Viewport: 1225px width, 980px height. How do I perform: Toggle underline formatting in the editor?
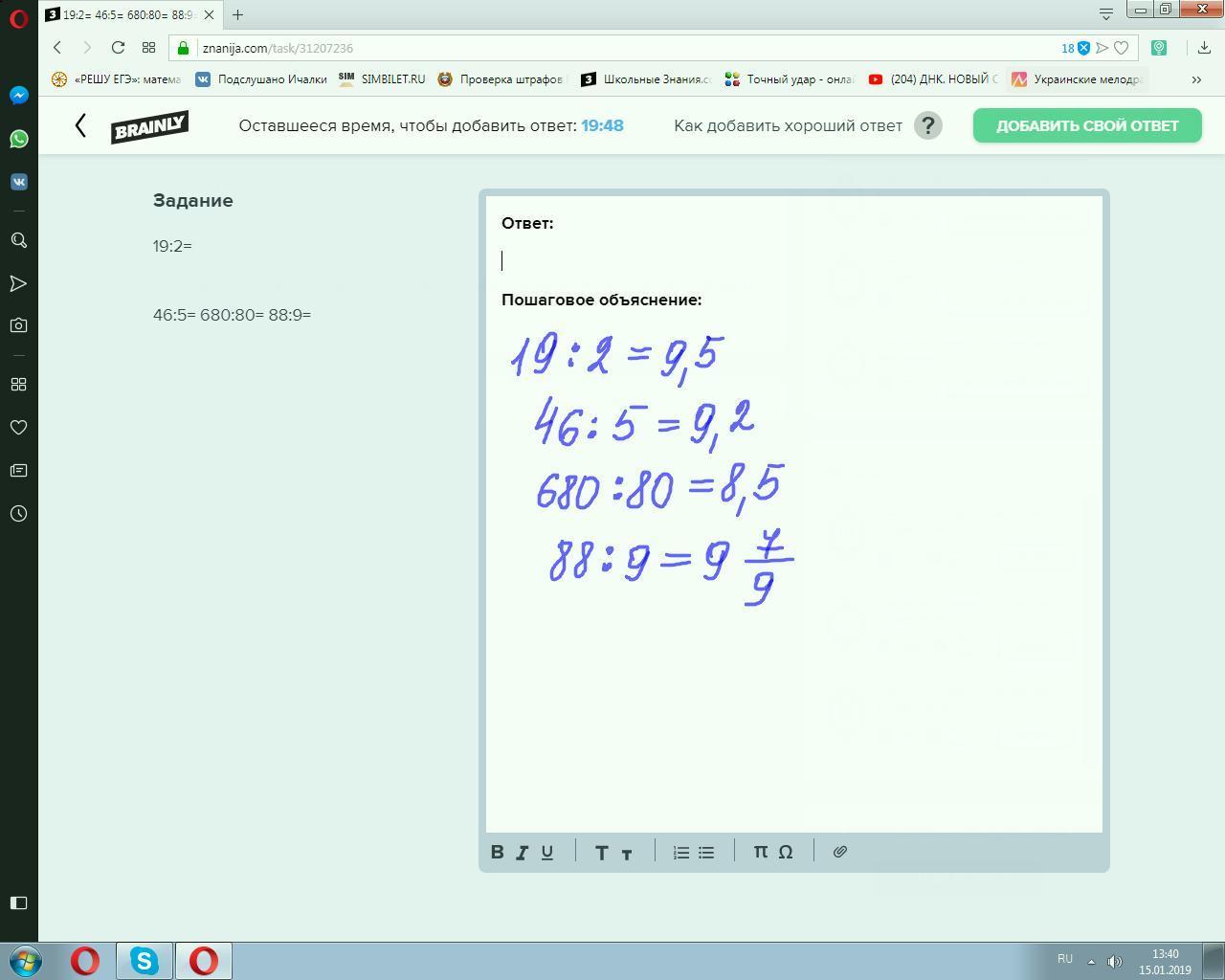[547, 852]
